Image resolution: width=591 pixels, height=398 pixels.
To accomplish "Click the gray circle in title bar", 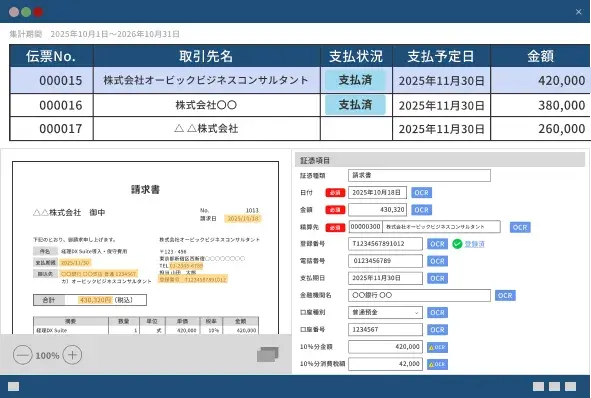I will click(14, 12).
